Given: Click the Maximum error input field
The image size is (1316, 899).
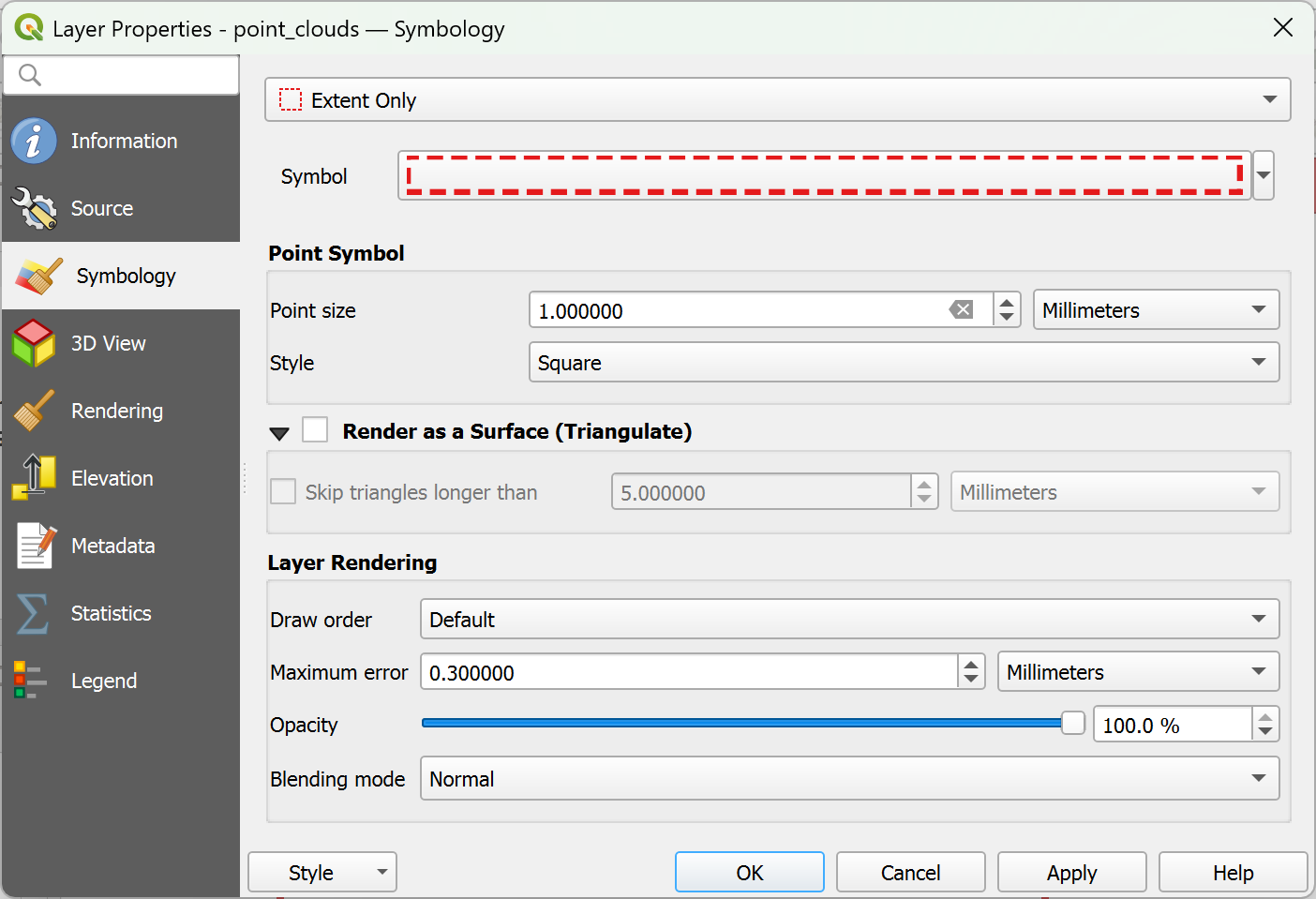Looking at the screenshot, I should point(689,672).
